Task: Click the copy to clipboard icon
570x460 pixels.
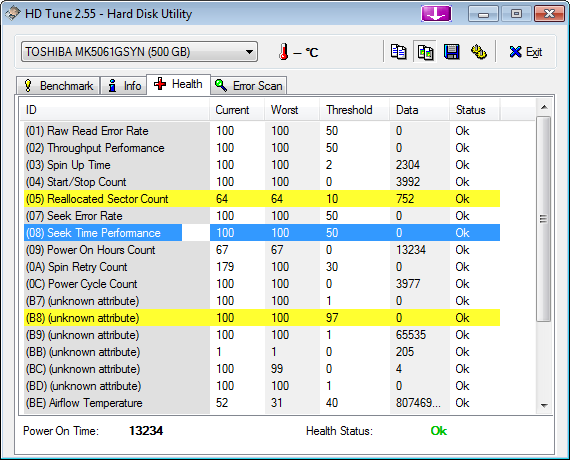Action: click(x=398, y=52)
